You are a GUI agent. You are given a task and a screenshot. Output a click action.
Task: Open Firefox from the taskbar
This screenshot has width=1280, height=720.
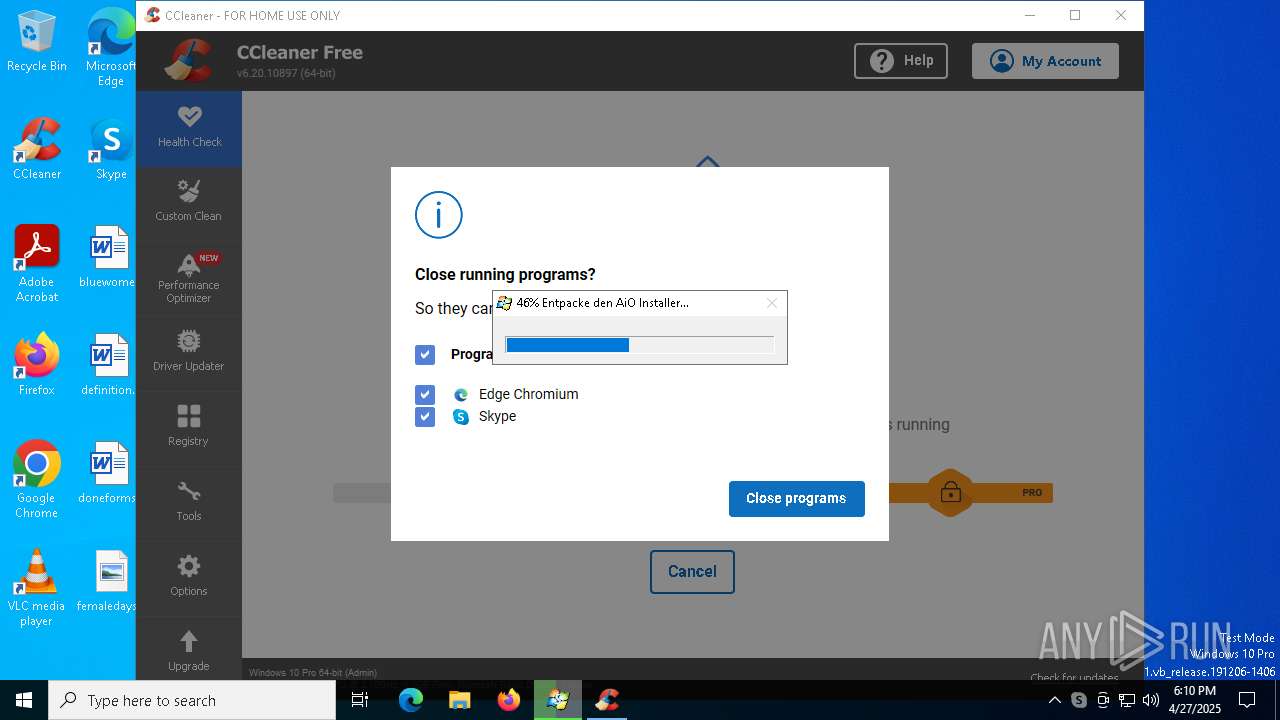pos(509,700)
